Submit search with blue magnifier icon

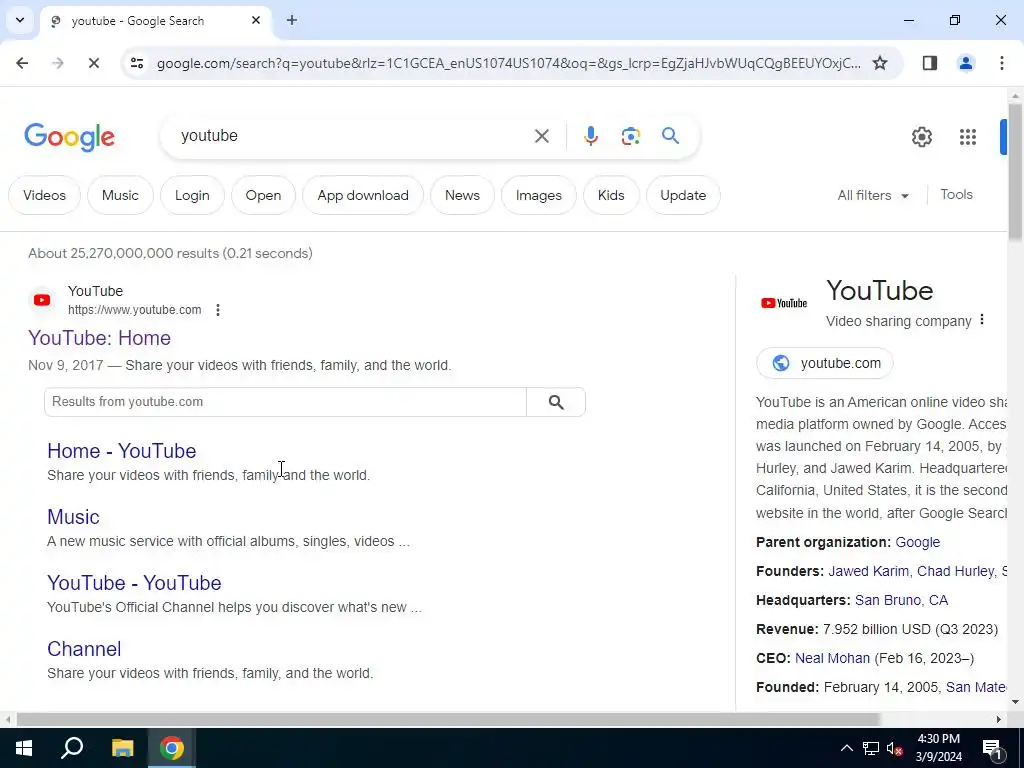pyautogui.click(x=670, y=136)
